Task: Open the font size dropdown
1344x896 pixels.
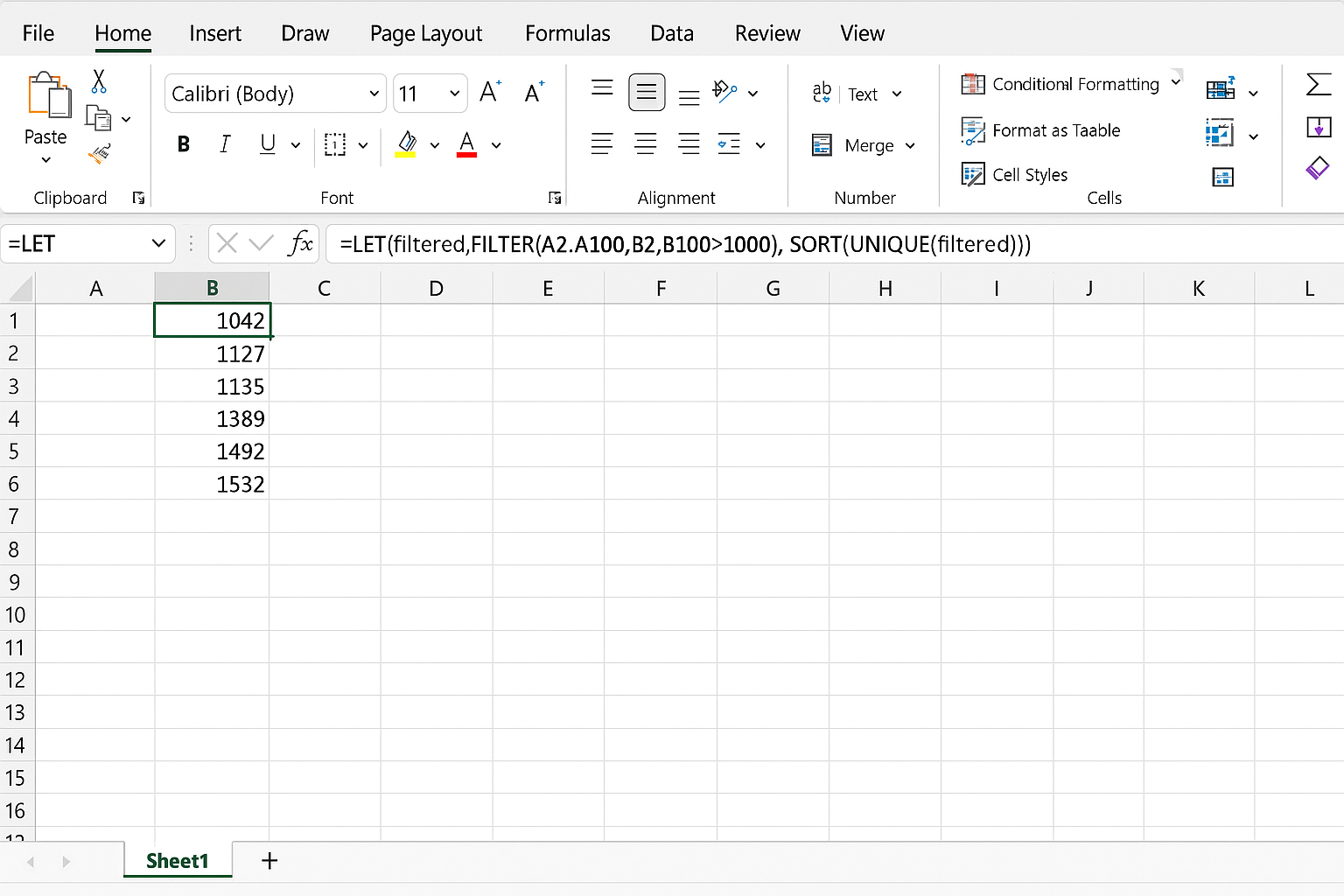Action: (x=454, y=94)
